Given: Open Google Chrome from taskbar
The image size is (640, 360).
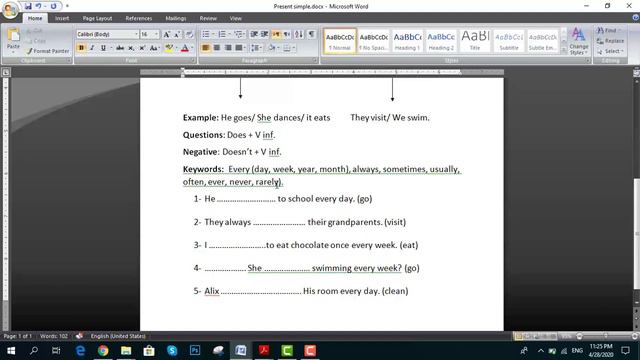Looking at the screenshot, I should 103,351.
